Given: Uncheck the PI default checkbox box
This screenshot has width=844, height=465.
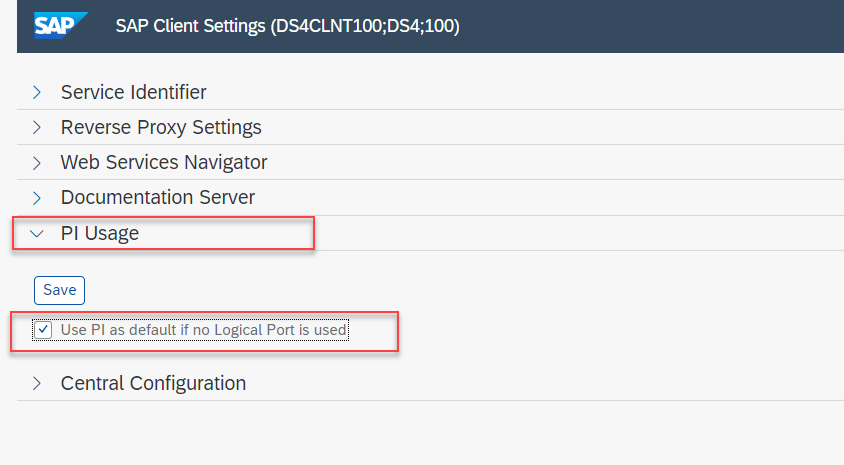Looking at the screenshot, I should [43, 330].
